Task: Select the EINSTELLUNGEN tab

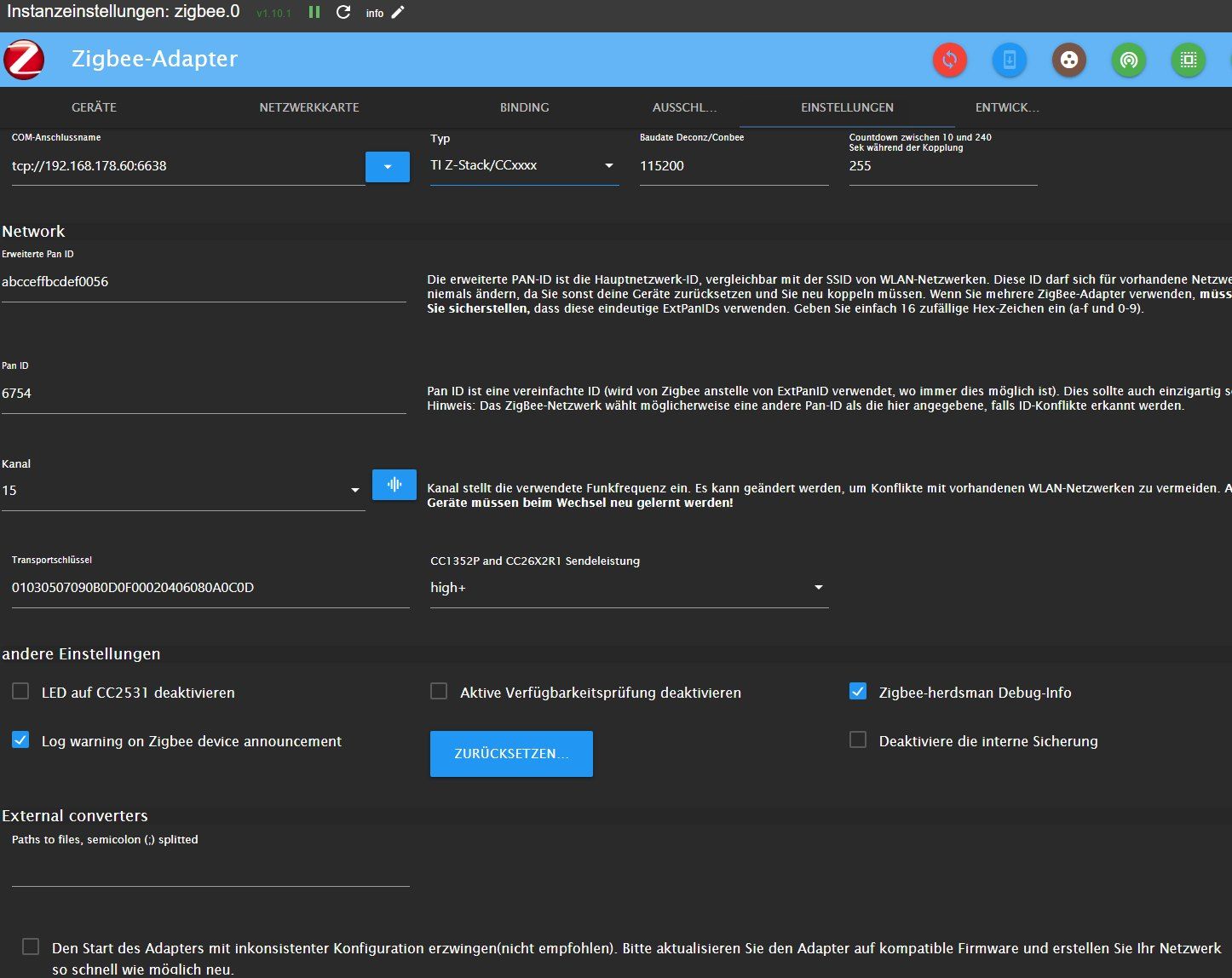Action: click(x=848, y=107)
